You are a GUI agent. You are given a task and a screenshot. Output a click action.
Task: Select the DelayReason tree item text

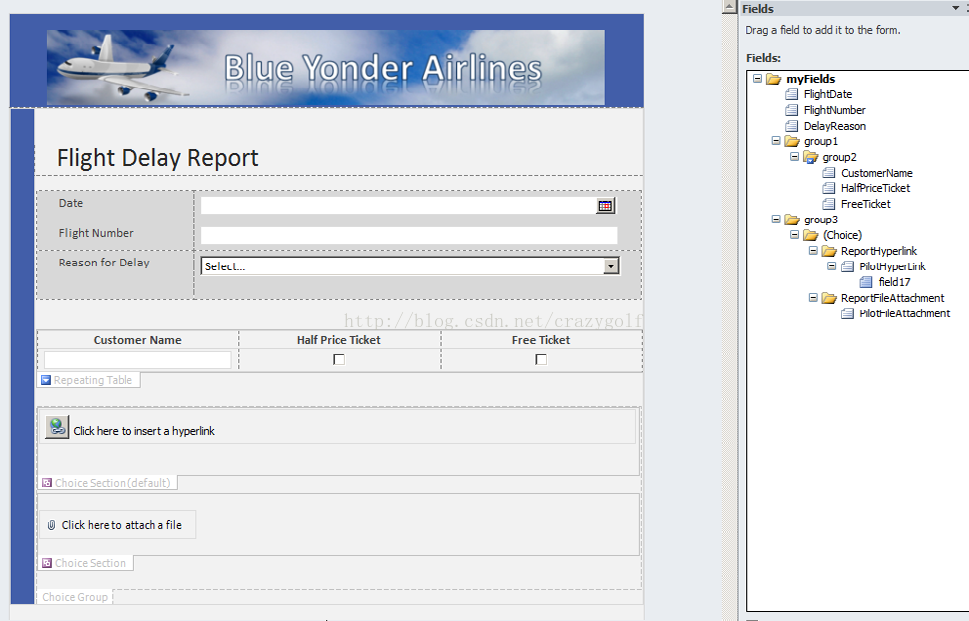click(x=834, y=126)
